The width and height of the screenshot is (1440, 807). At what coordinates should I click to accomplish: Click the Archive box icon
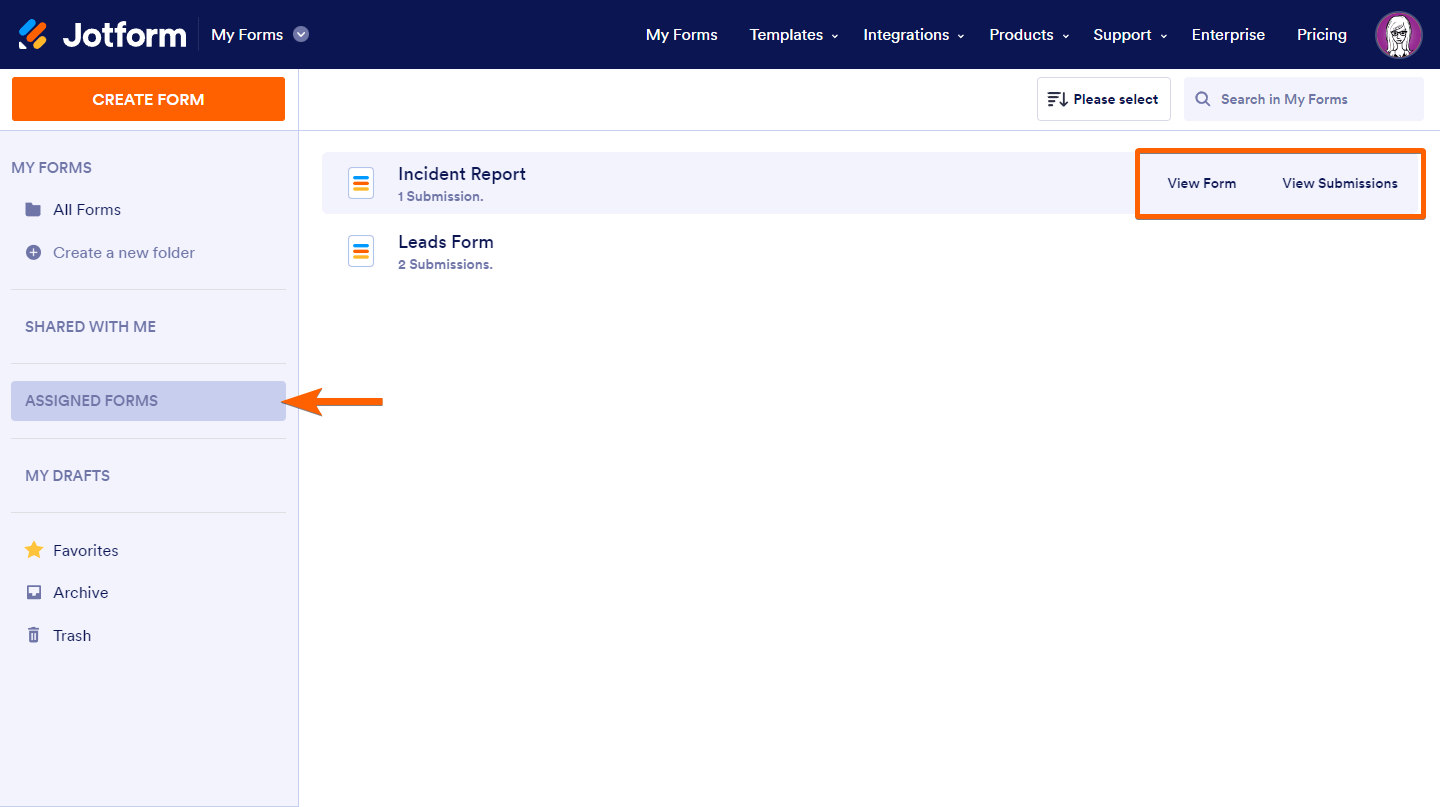(33, 592)
